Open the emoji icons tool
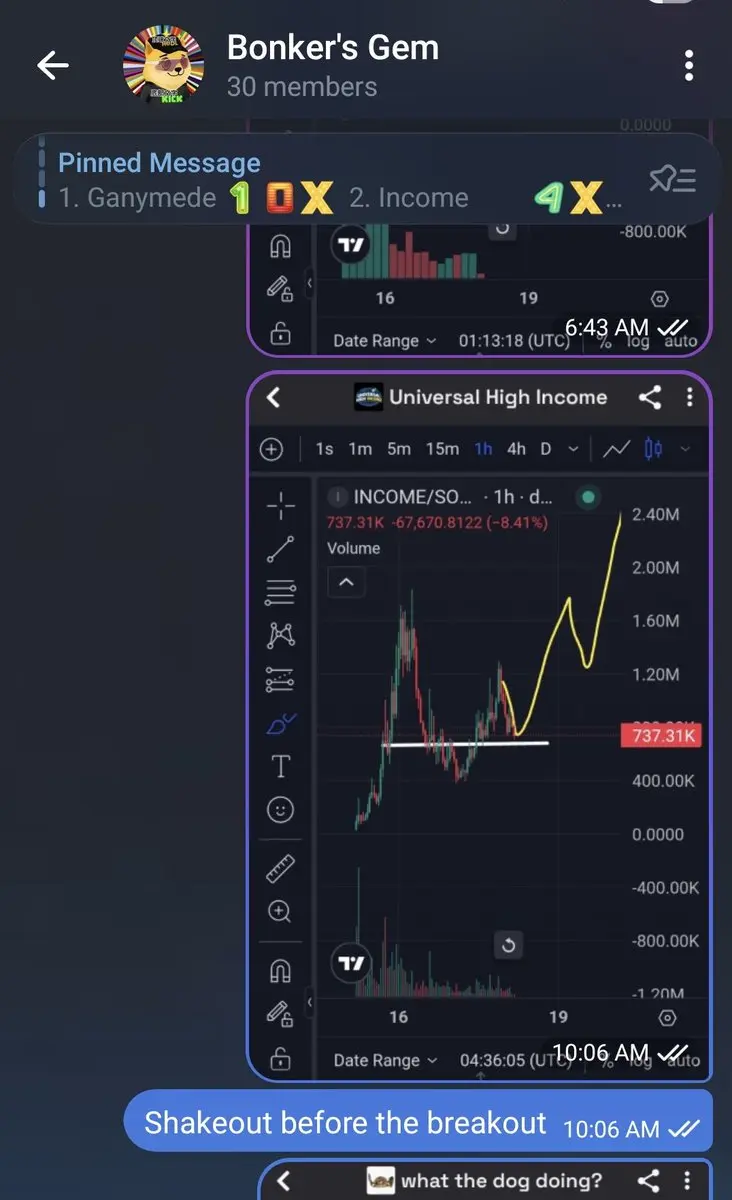732x1200 pixels. (281, 810)
